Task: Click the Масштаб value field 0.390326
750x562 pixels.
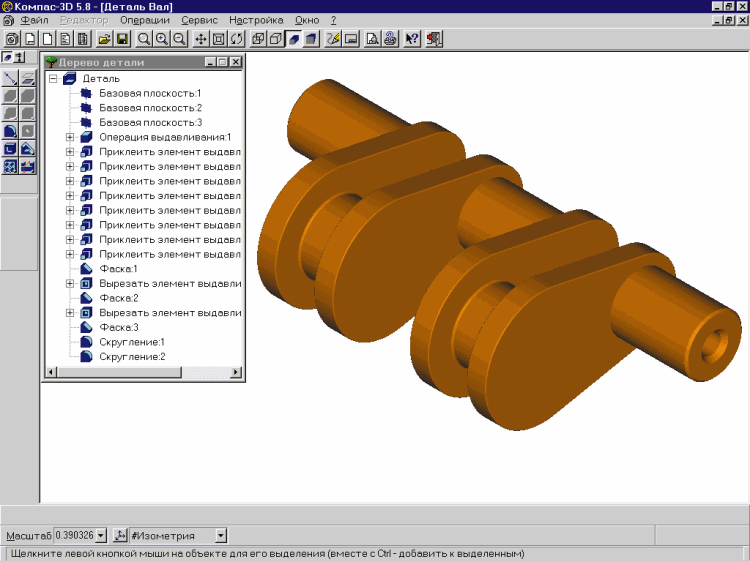Action: click(75, 536)
